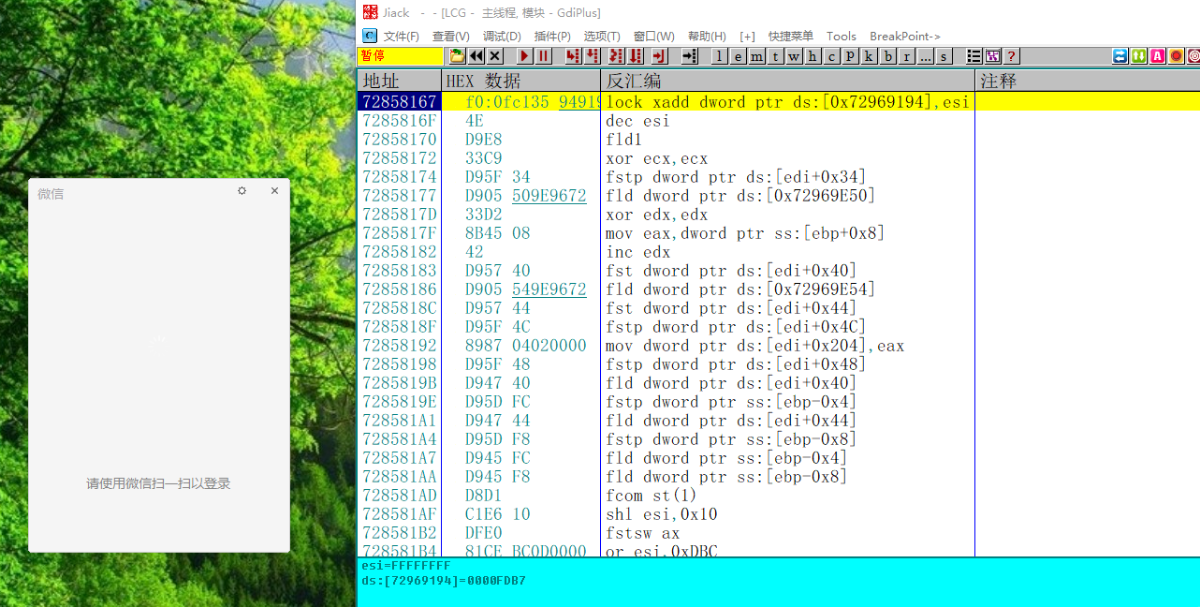Click the pink A plugin icon

click(1157, 56)
